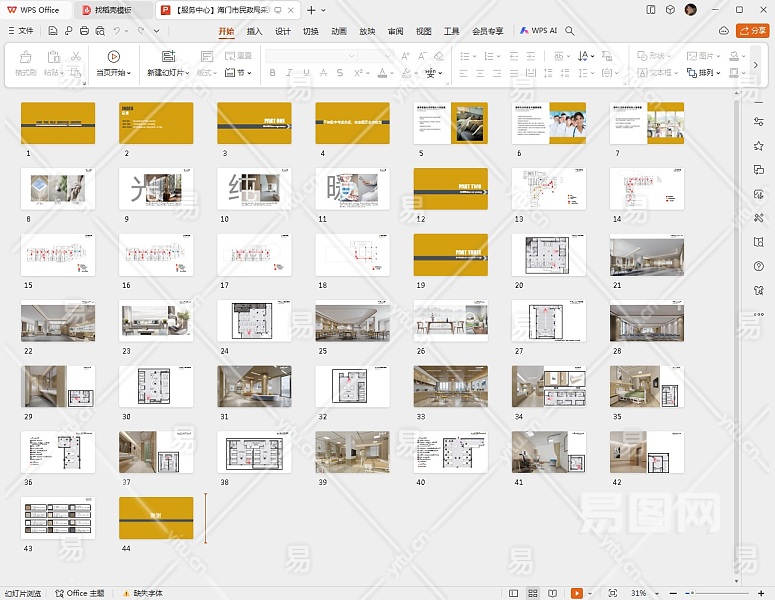775x600 pixels.
Task: Switch to the 动画 animation tab
Action: click(x=339, y=31)
